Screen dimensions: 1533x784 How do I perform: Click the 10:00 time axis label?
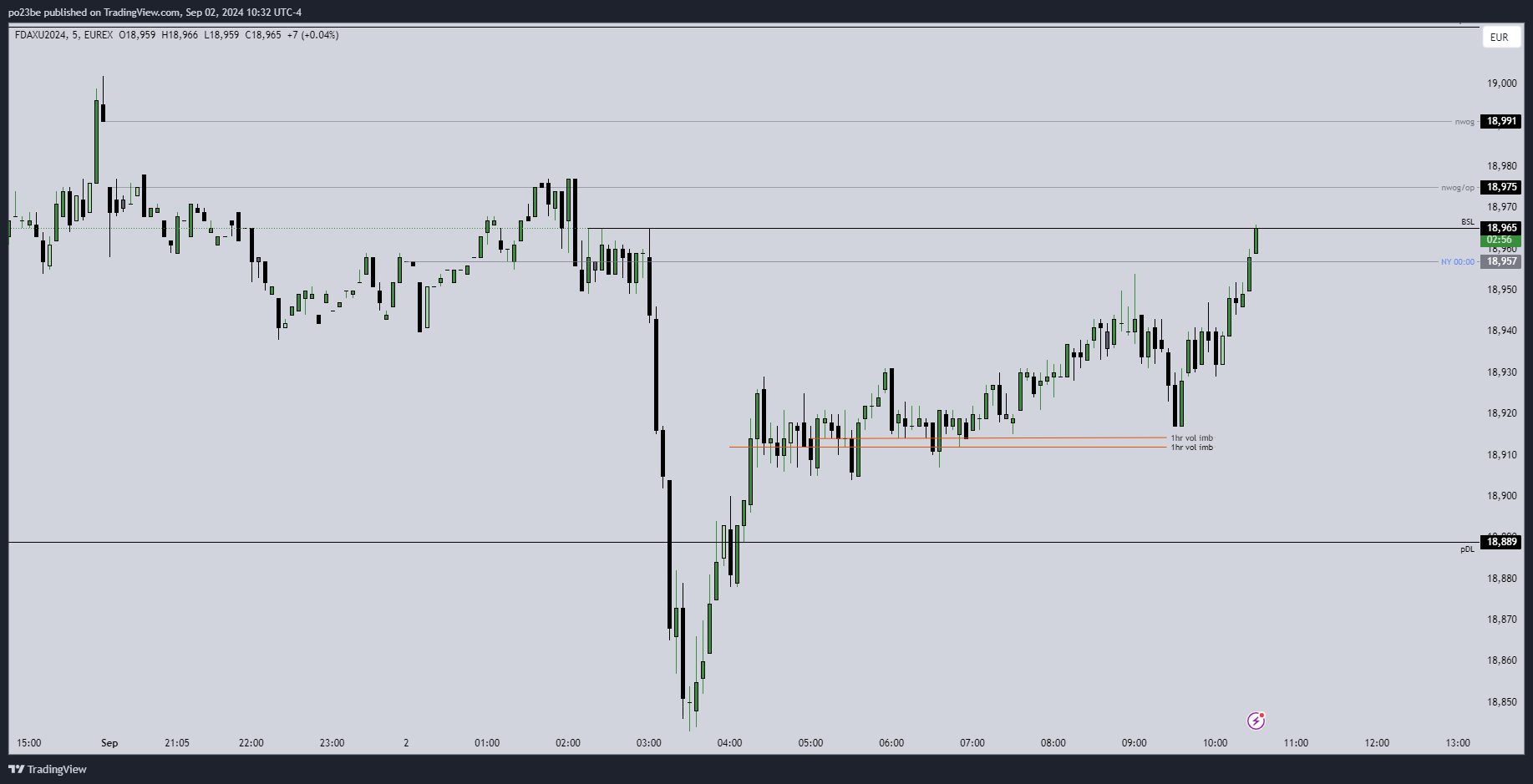(x=1215, y=743)
